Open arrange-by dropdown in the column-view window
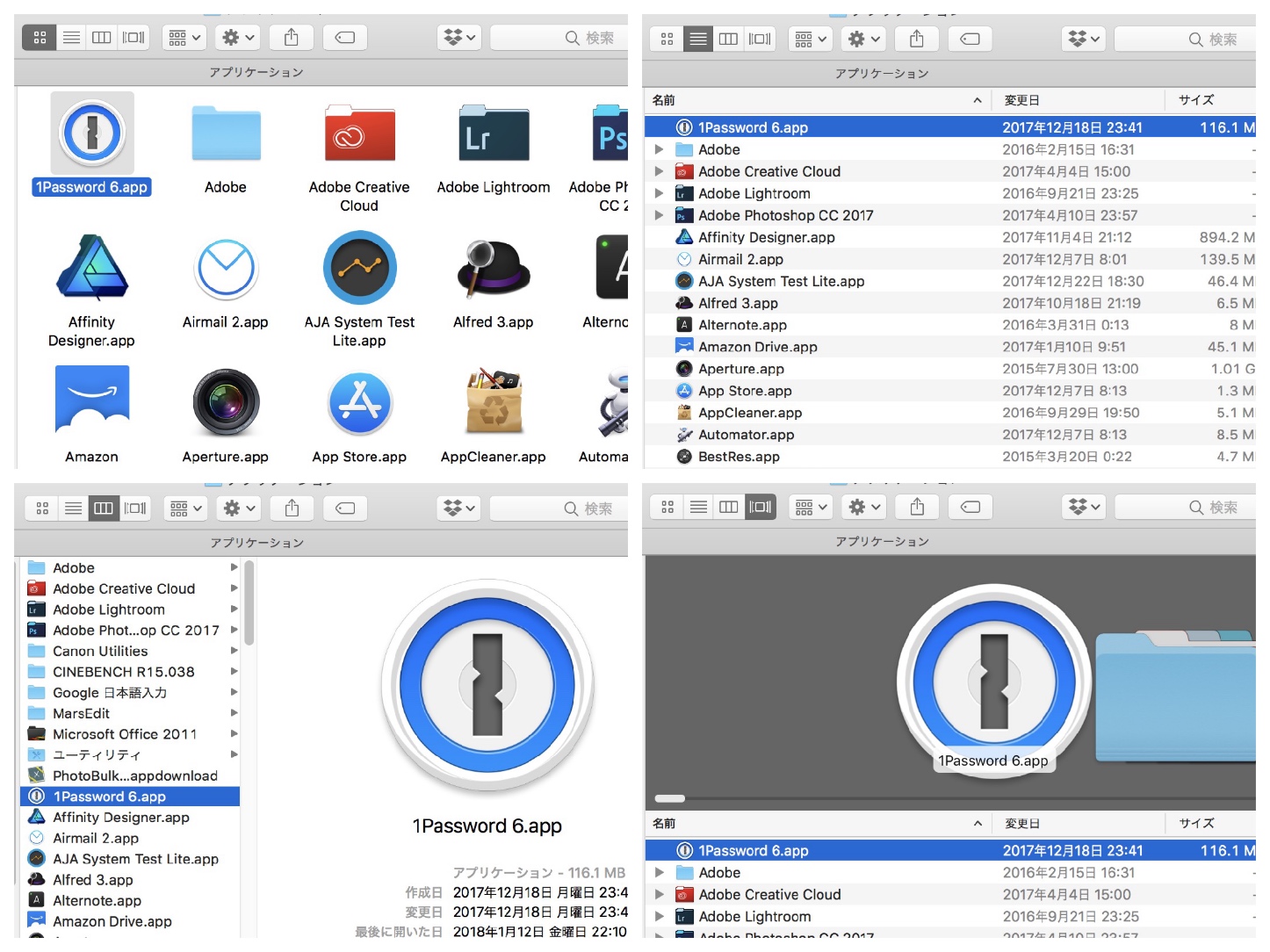The width and height of the screenshot is (1270, 952). coord(185,508)
